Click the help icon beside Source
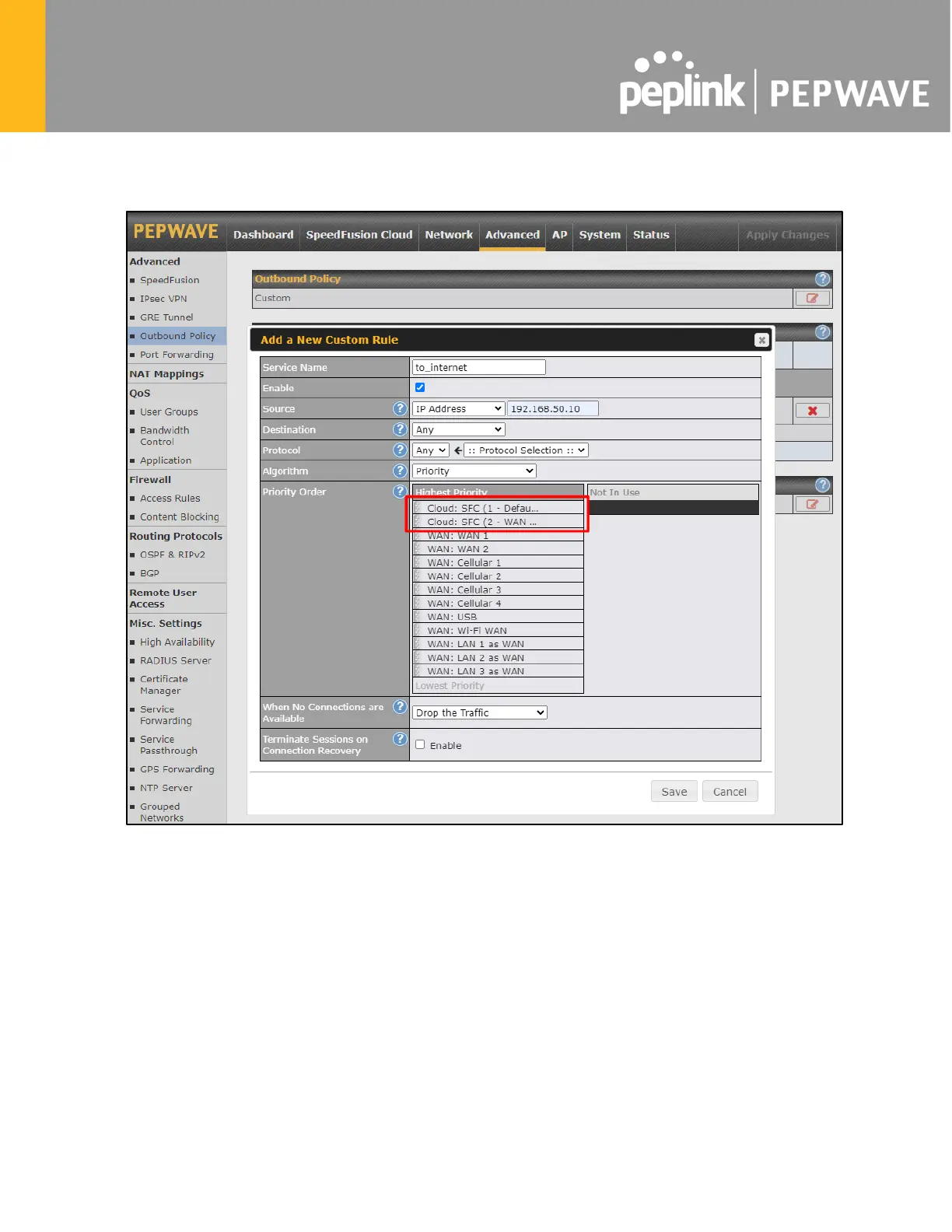This screenshot has height=1232, width=952. [400, 408]
